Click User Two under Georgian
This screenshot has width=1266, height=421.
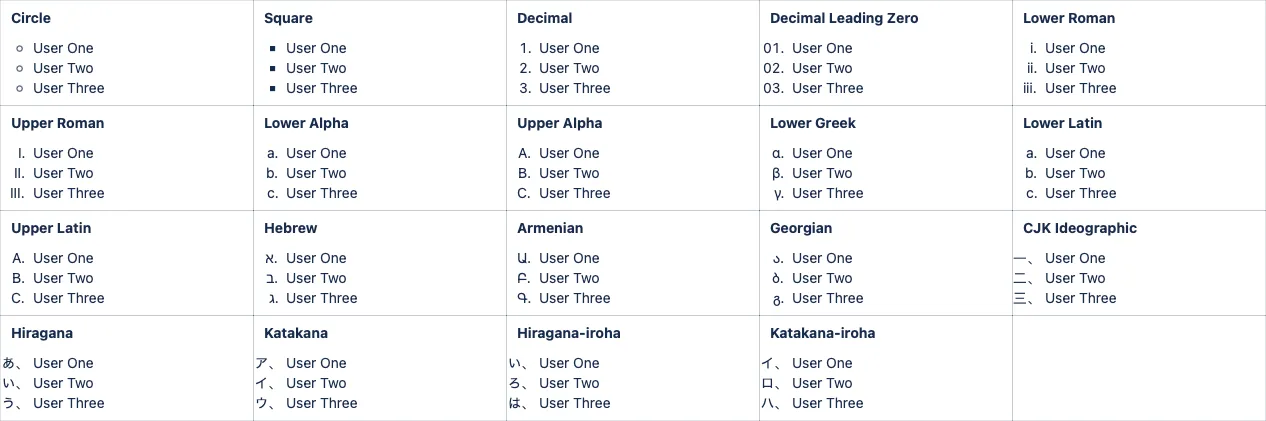[x=822, y=278]
